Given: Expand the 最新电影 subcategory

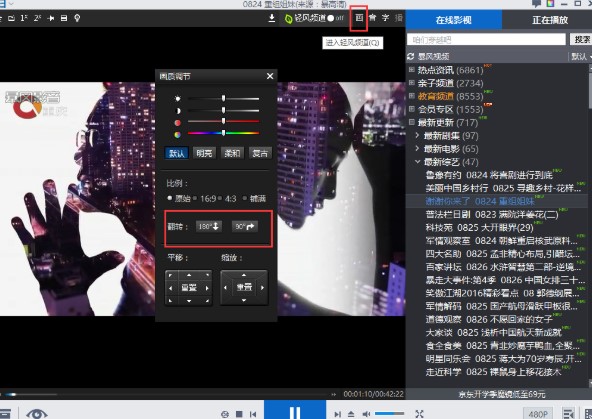Looking at the screenshot, I should point(417,148).
